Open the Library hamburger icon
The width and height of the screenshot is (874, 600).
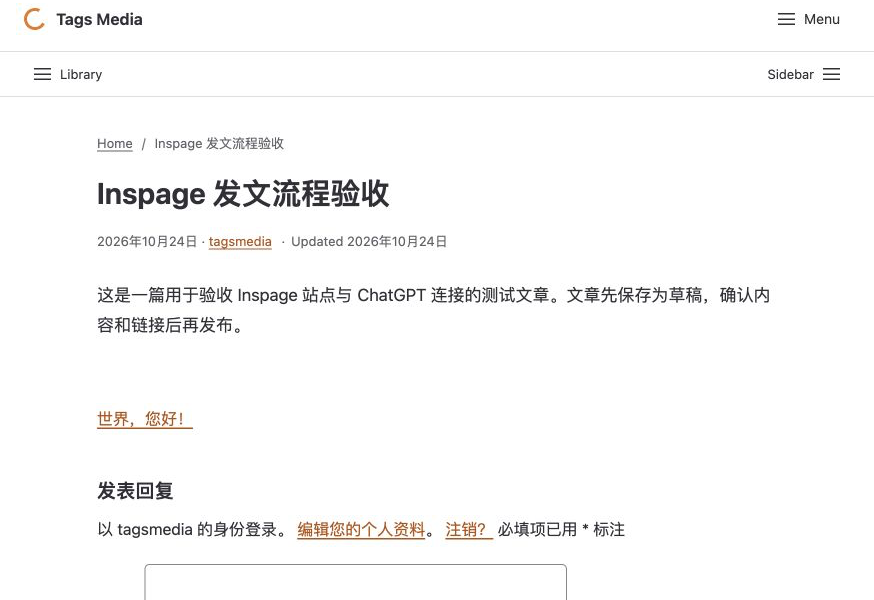click(x=42, y=74)
